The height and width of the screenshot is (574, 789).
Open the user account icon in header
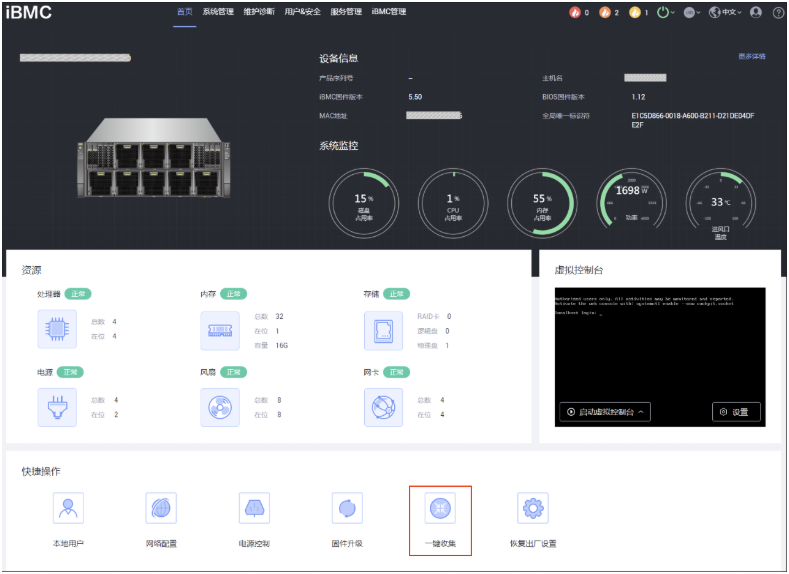click(x=755, y=13)
